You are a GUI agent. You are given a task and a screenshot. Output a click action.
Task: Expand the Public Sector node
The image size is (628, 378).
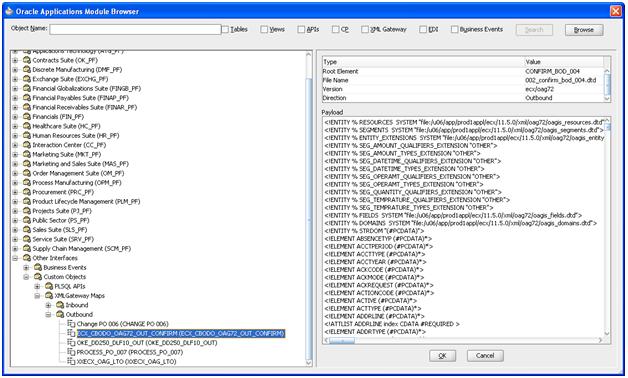[15, 220]
